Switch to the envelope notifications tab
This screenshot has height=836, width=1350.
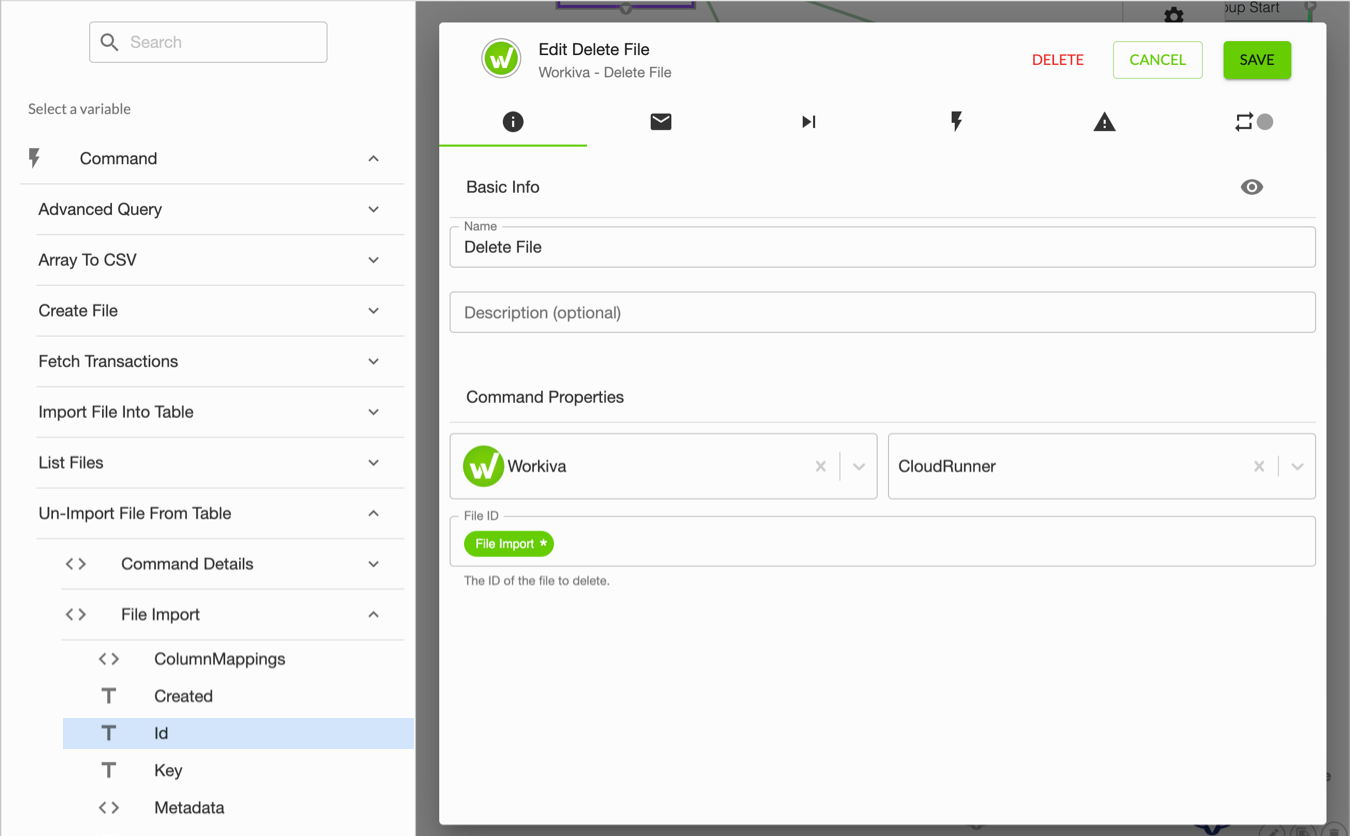(661, 122)
